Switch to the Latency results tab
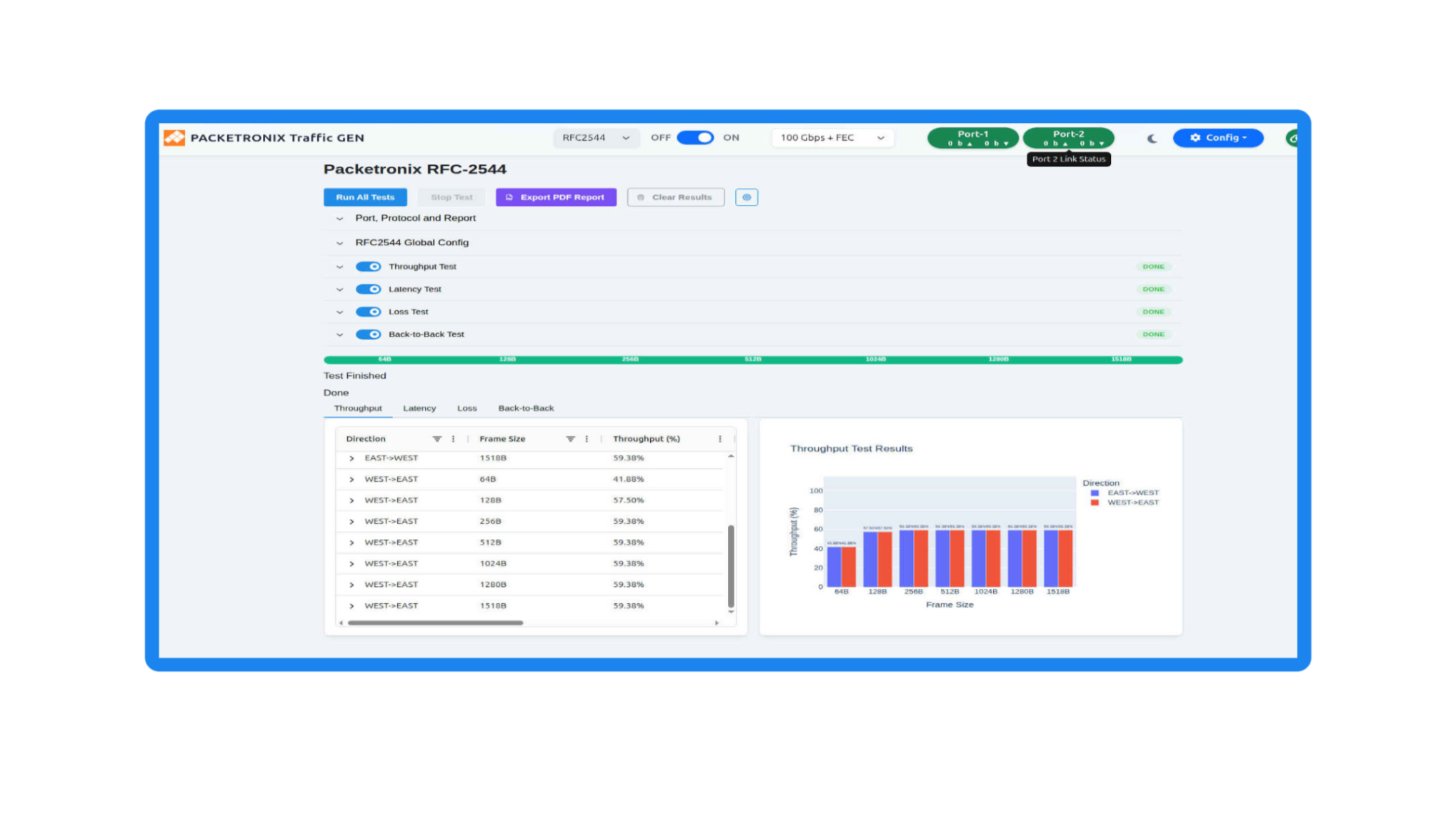This screenshot has width=1456, height=819. [419, 408]
